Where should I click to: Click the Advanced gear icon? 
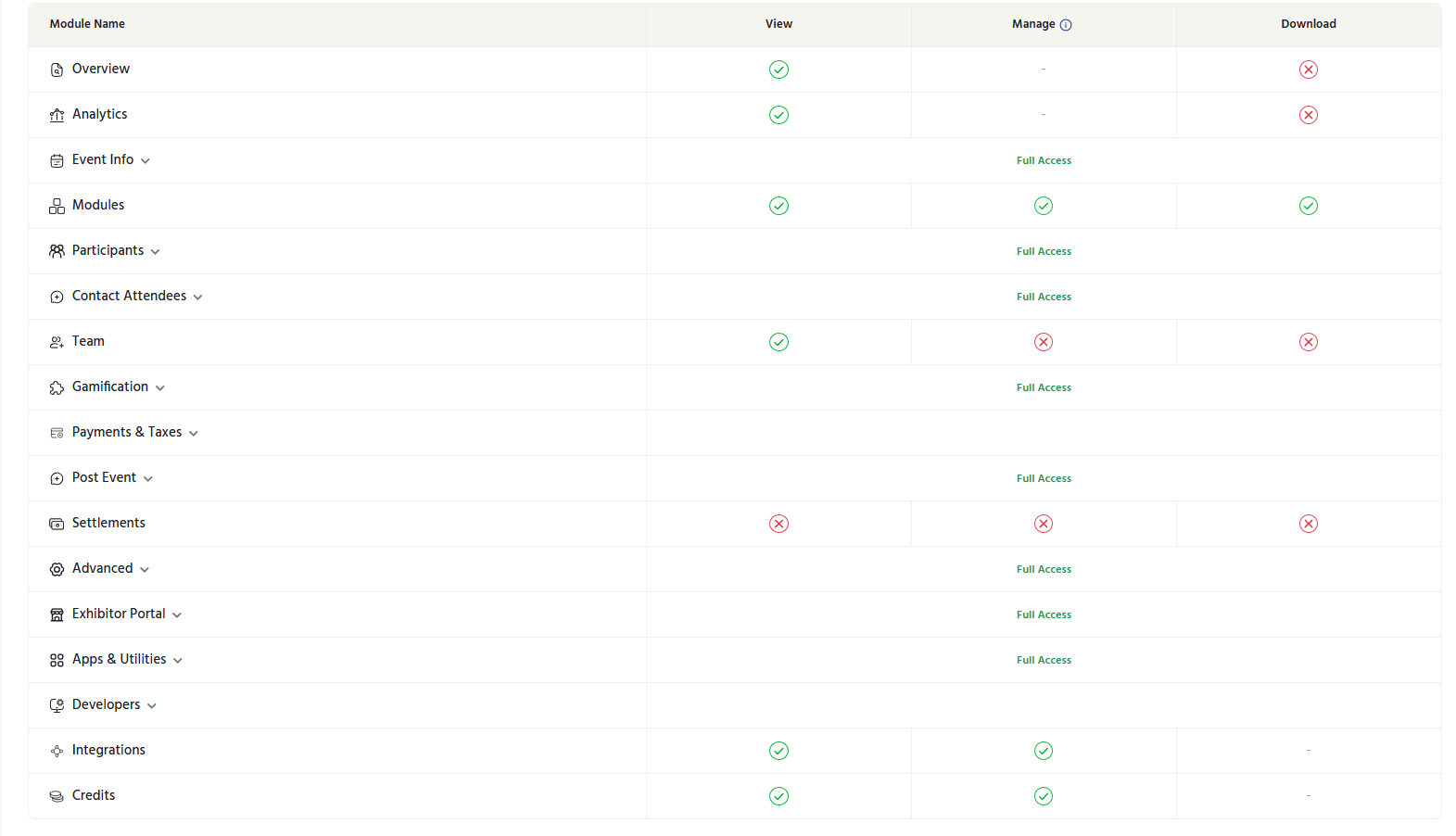(57, 569)
